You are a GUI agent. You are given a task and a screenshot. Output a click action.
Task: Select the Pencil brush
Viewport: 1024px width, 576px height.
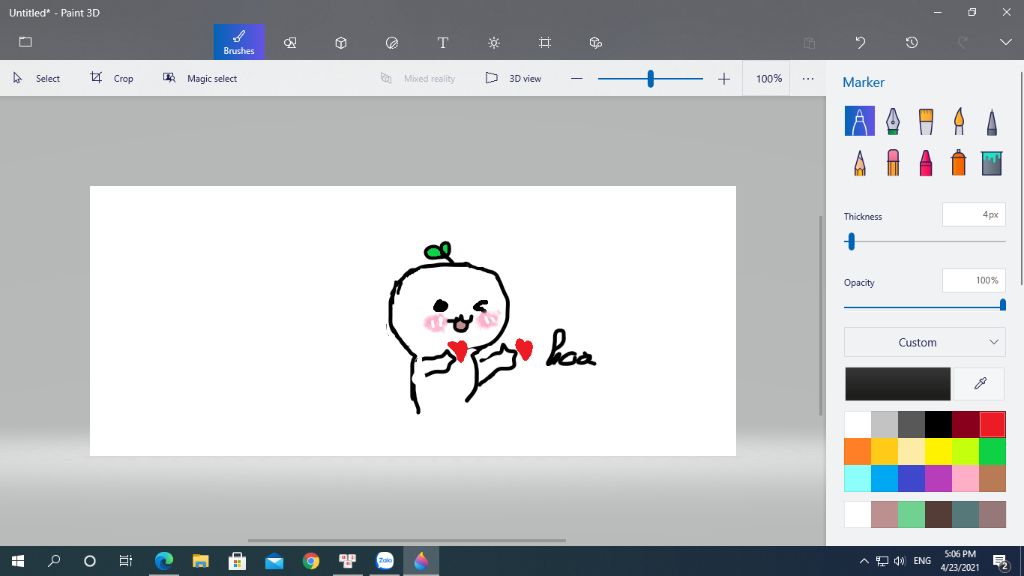(859, 163)
